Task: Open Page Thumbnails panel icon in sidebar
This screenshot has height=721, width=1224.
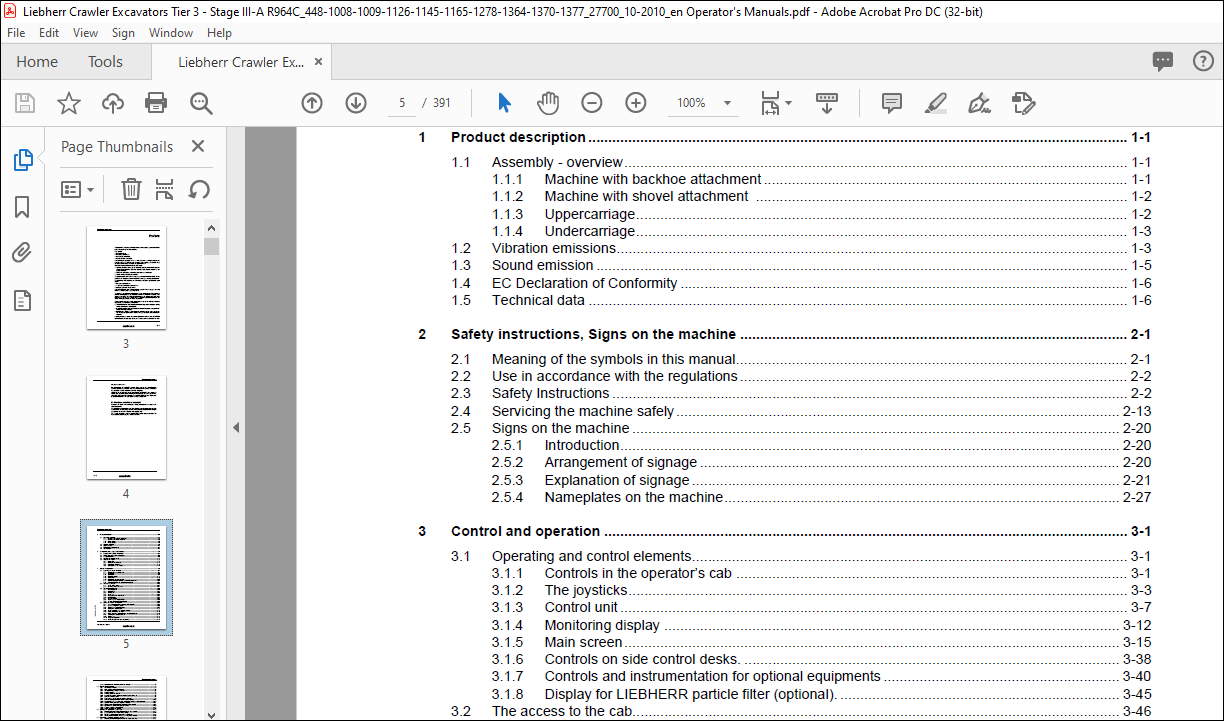Action: click(x=22, y=160)
